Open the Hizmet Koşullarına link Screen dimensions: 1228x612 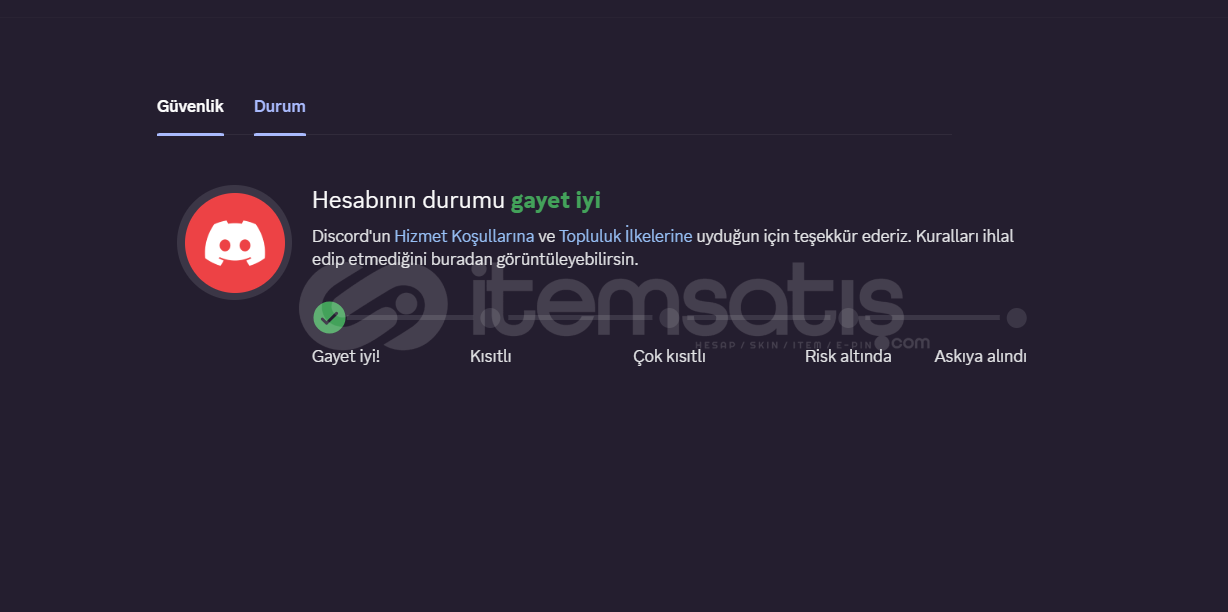(464, 236)
